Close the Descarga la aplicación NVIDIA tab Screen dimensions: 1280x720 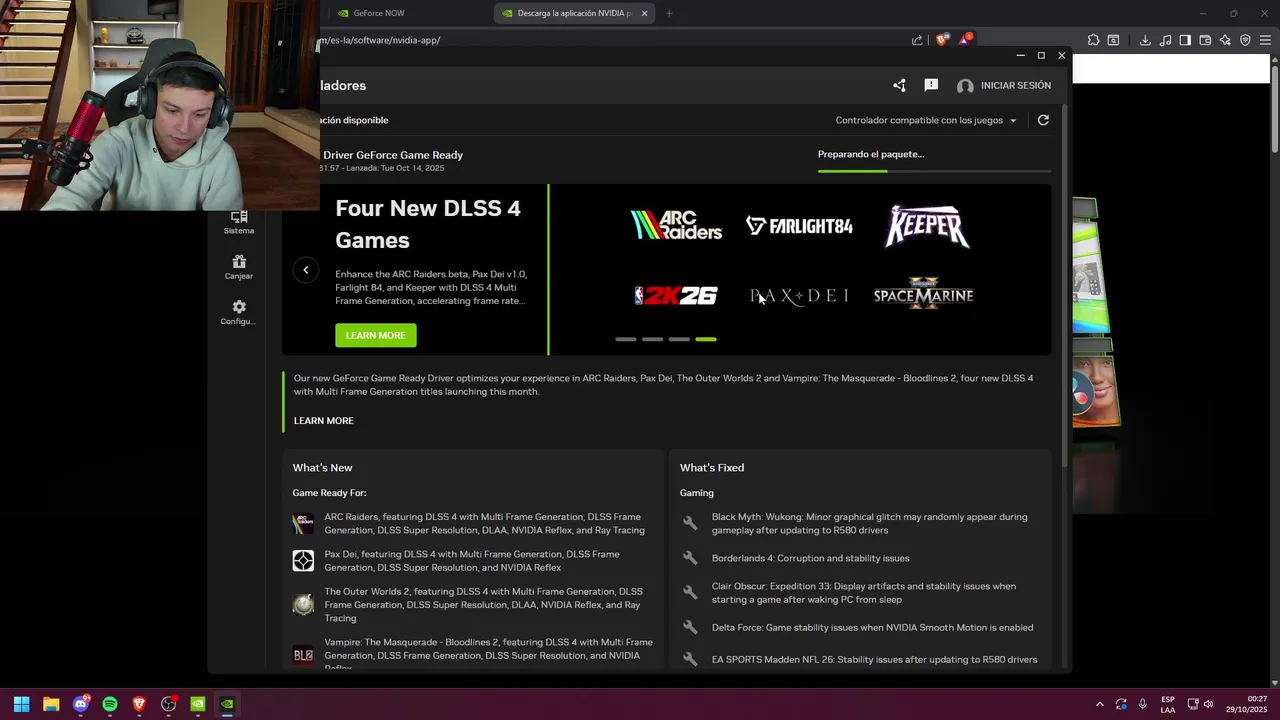click(645, 13)
